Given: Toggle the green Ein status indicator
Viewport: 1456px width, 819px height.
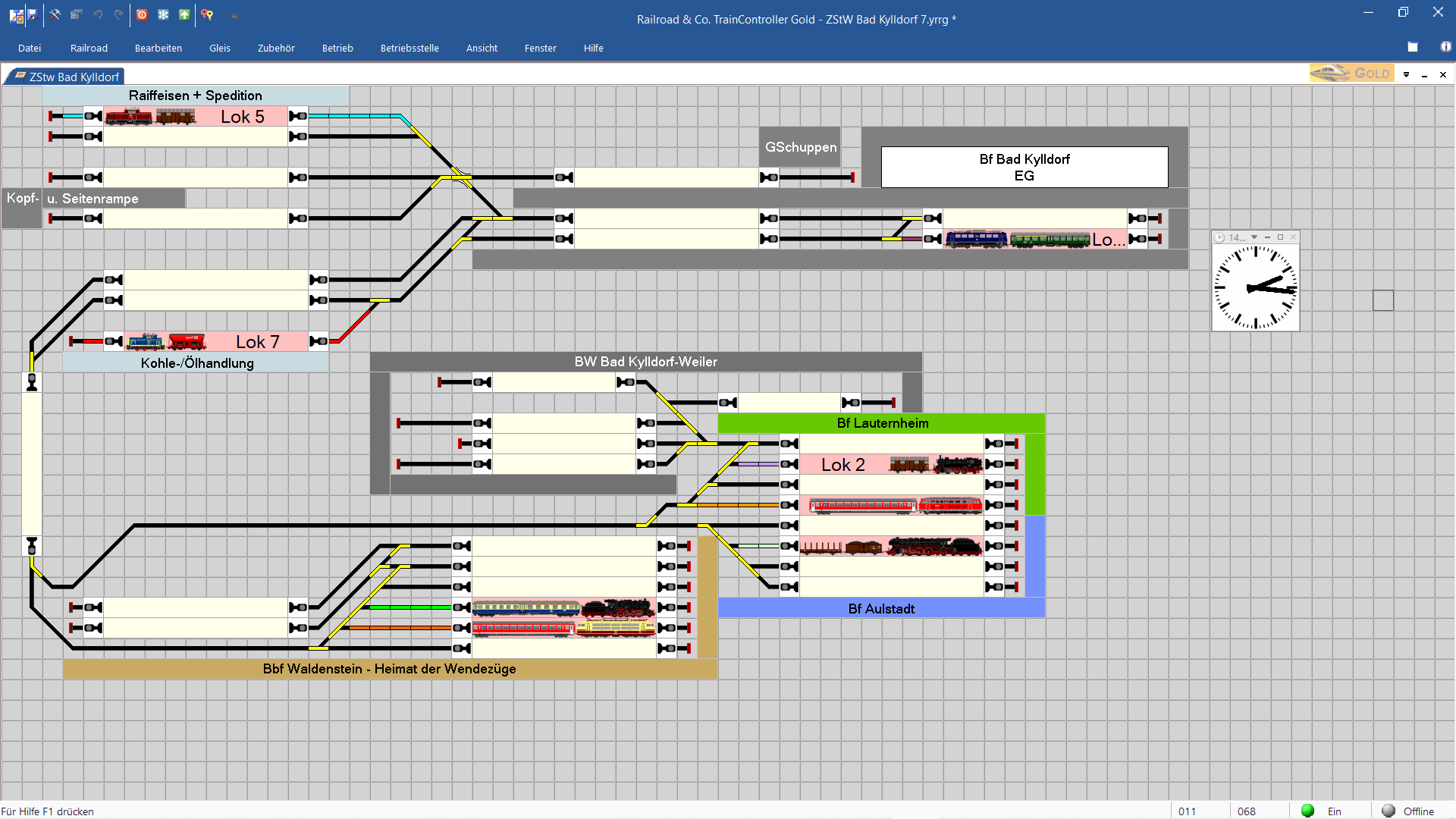Looking at the screenshot, I should pos(1307,811).
